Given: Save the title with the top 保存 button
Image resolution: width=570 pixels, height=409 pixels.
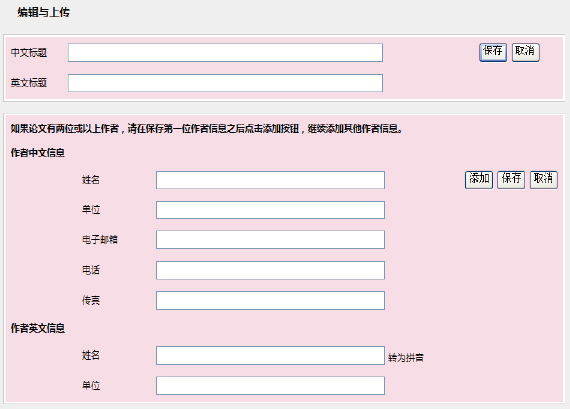Looking at the screenshot, I should coord(493,52).
